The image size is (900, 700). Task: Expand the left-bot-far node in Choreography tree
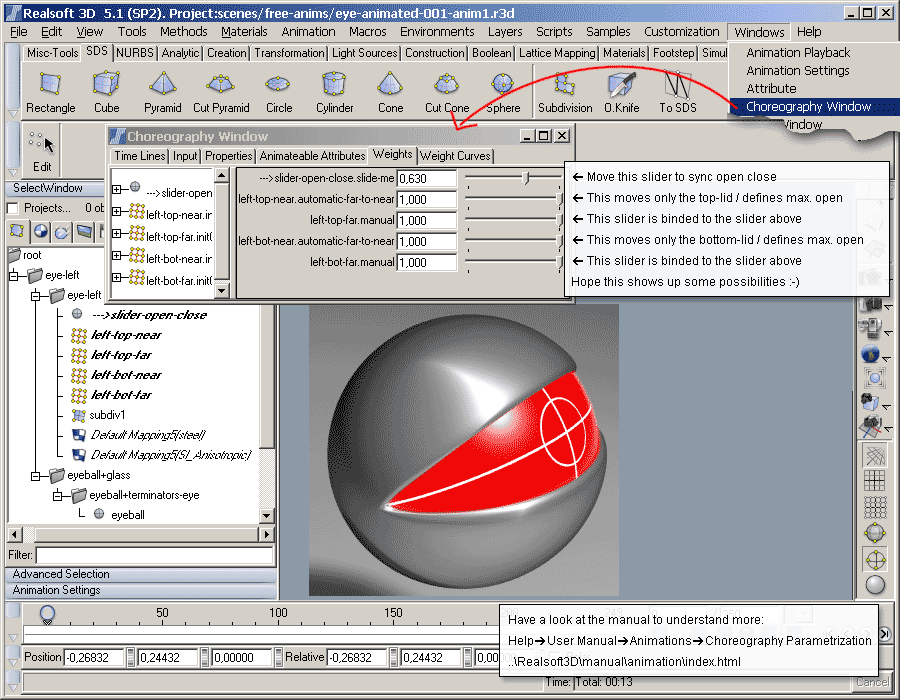117,278
